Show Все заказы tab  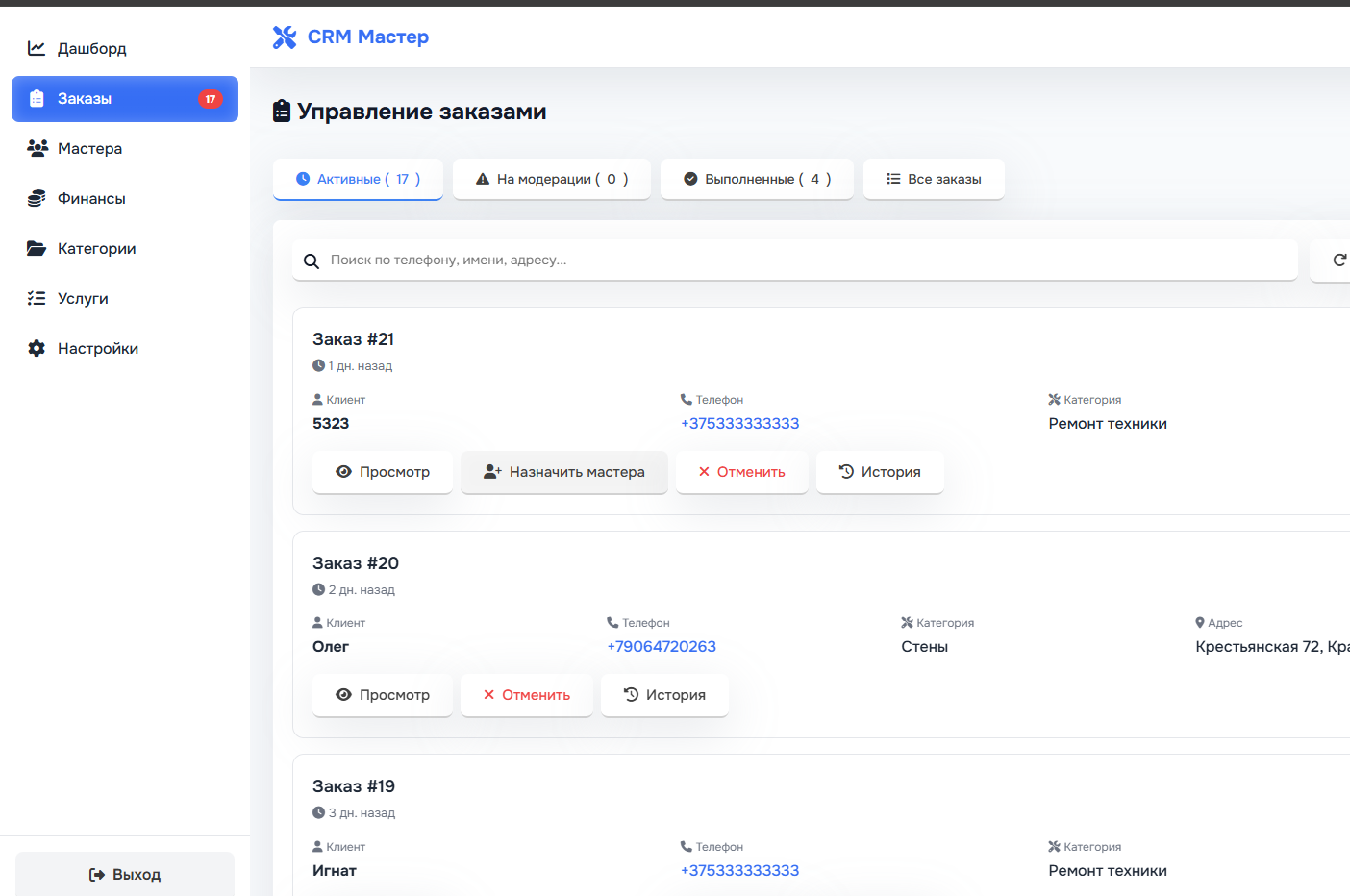coord(934,179)
